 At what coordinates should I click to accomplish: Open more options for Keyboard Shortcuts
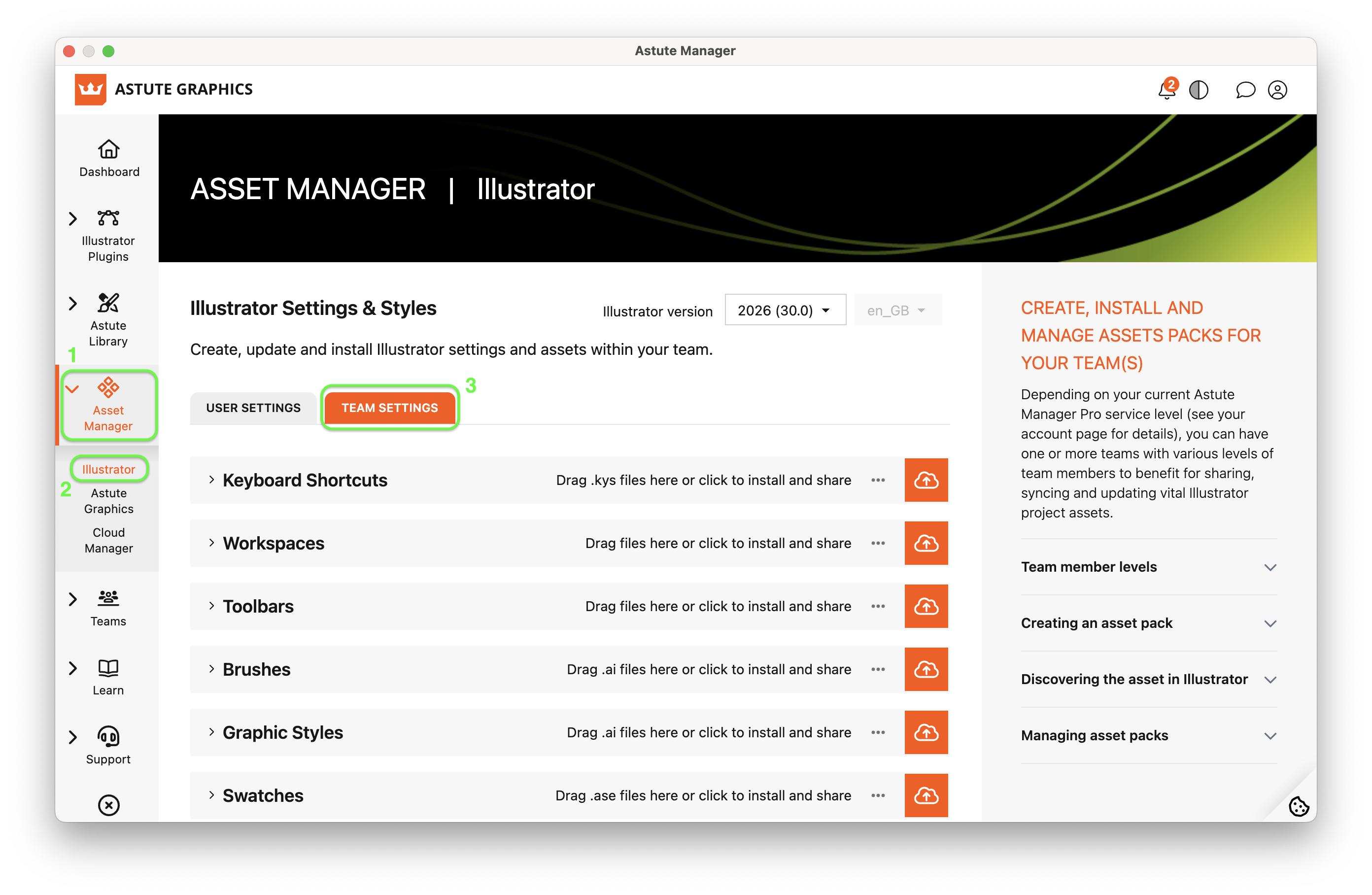(878, 480)
